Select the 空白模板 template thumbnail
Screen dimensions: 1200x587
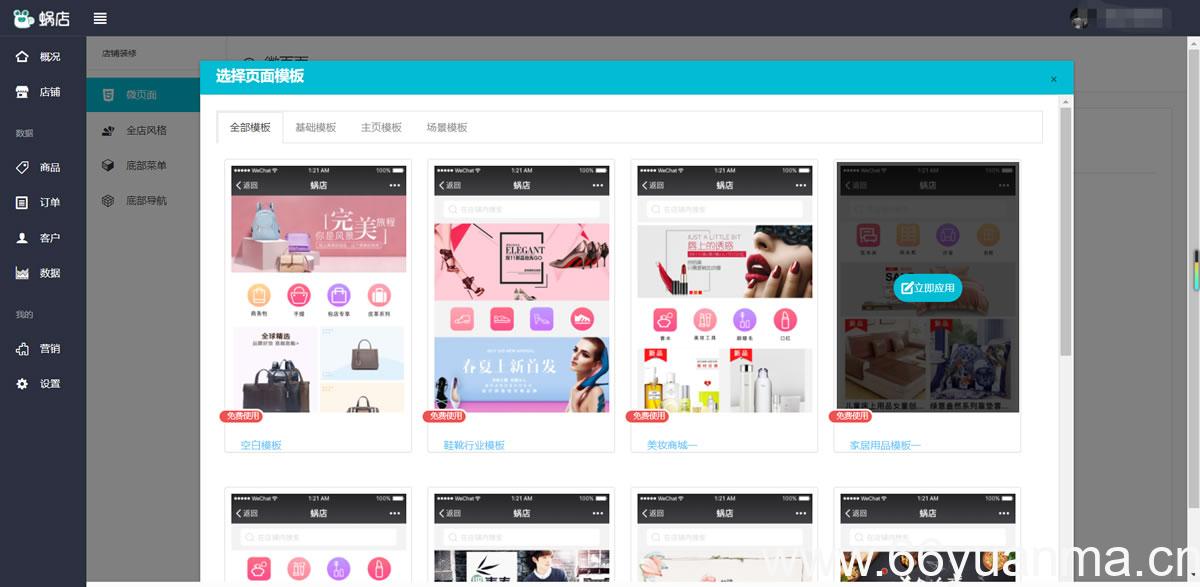click(x=319, y=287)
